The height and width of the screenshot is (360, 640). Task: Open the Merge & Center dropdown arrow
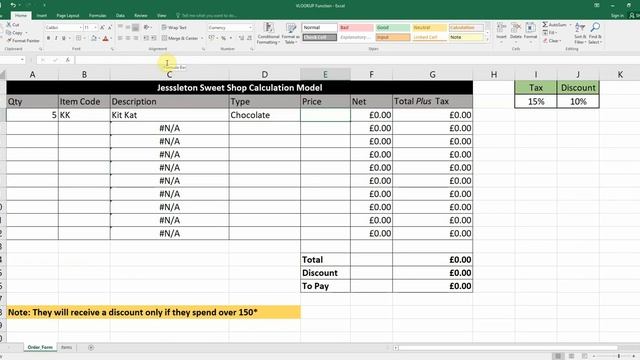click(202, 38)
